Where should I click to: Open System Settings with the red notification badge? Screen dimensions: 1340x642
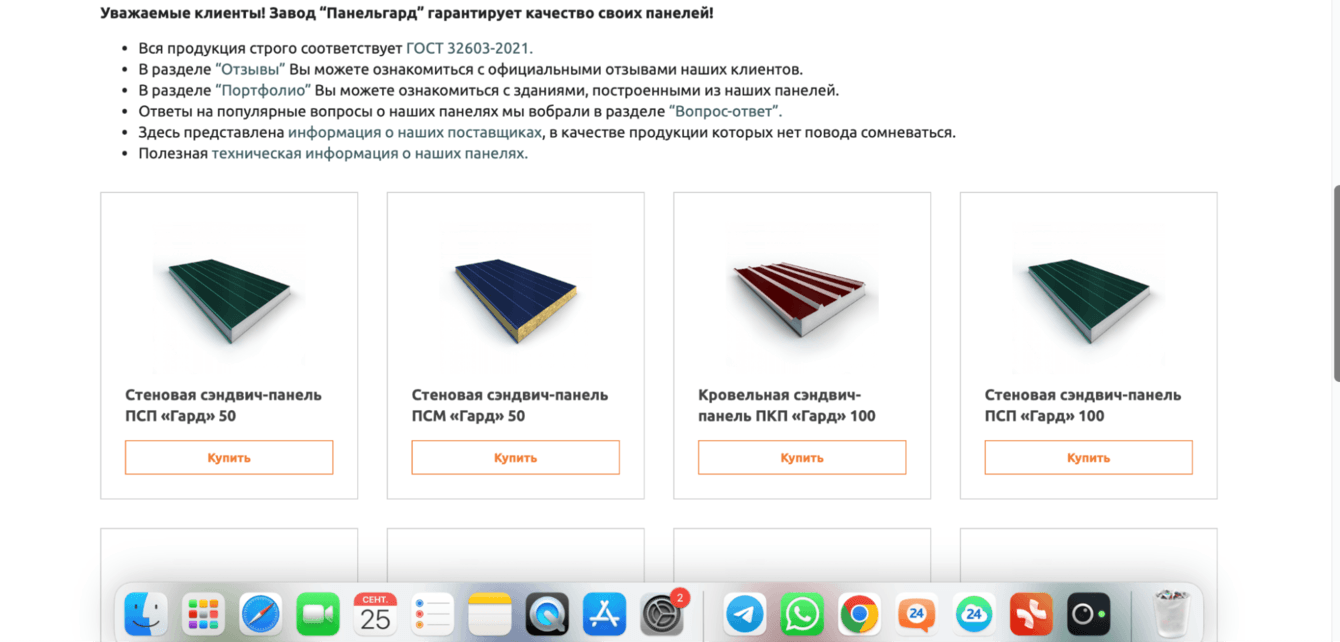(x=662, y=614)
